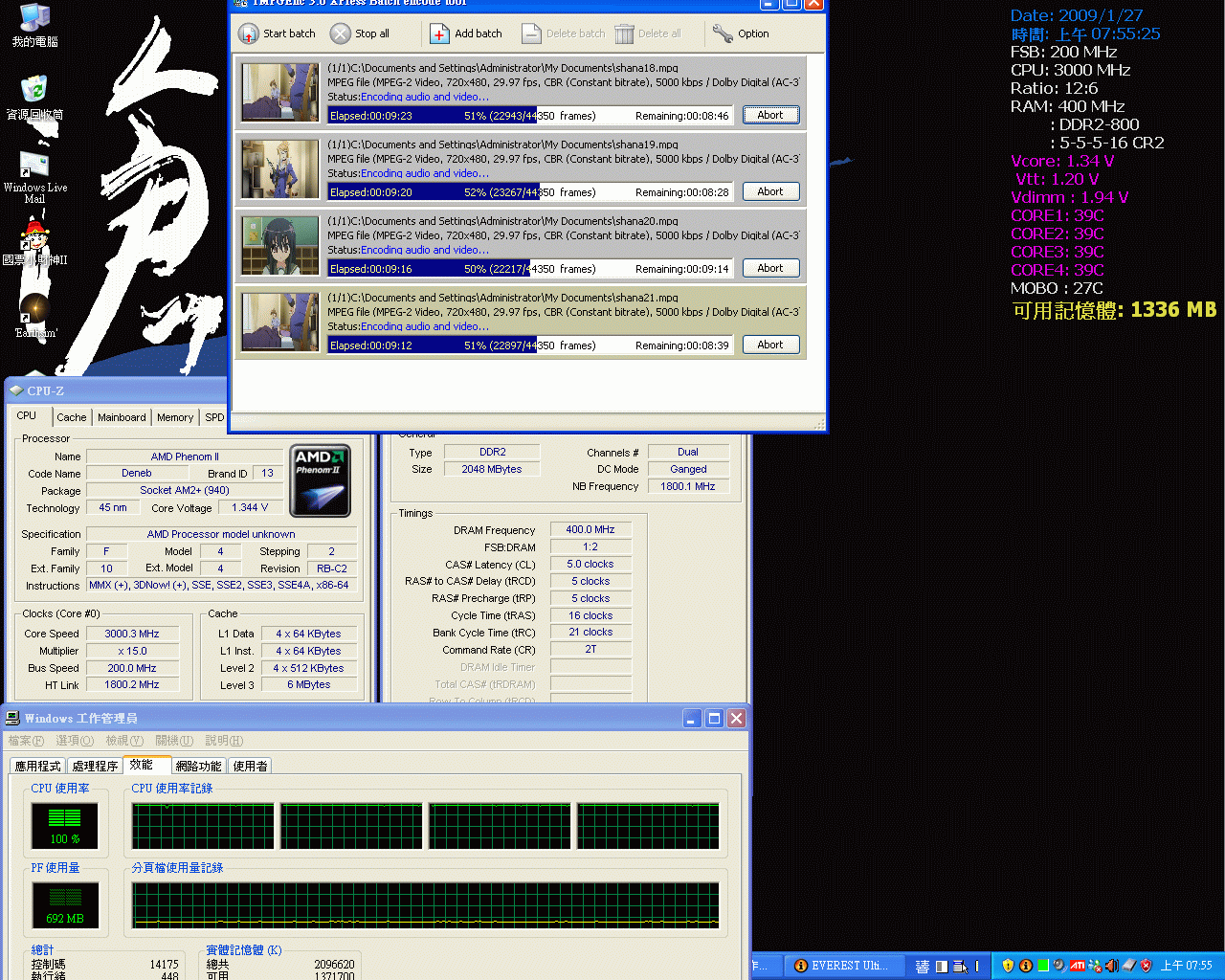Open the Windows Live Mail desktop icon

34,177
